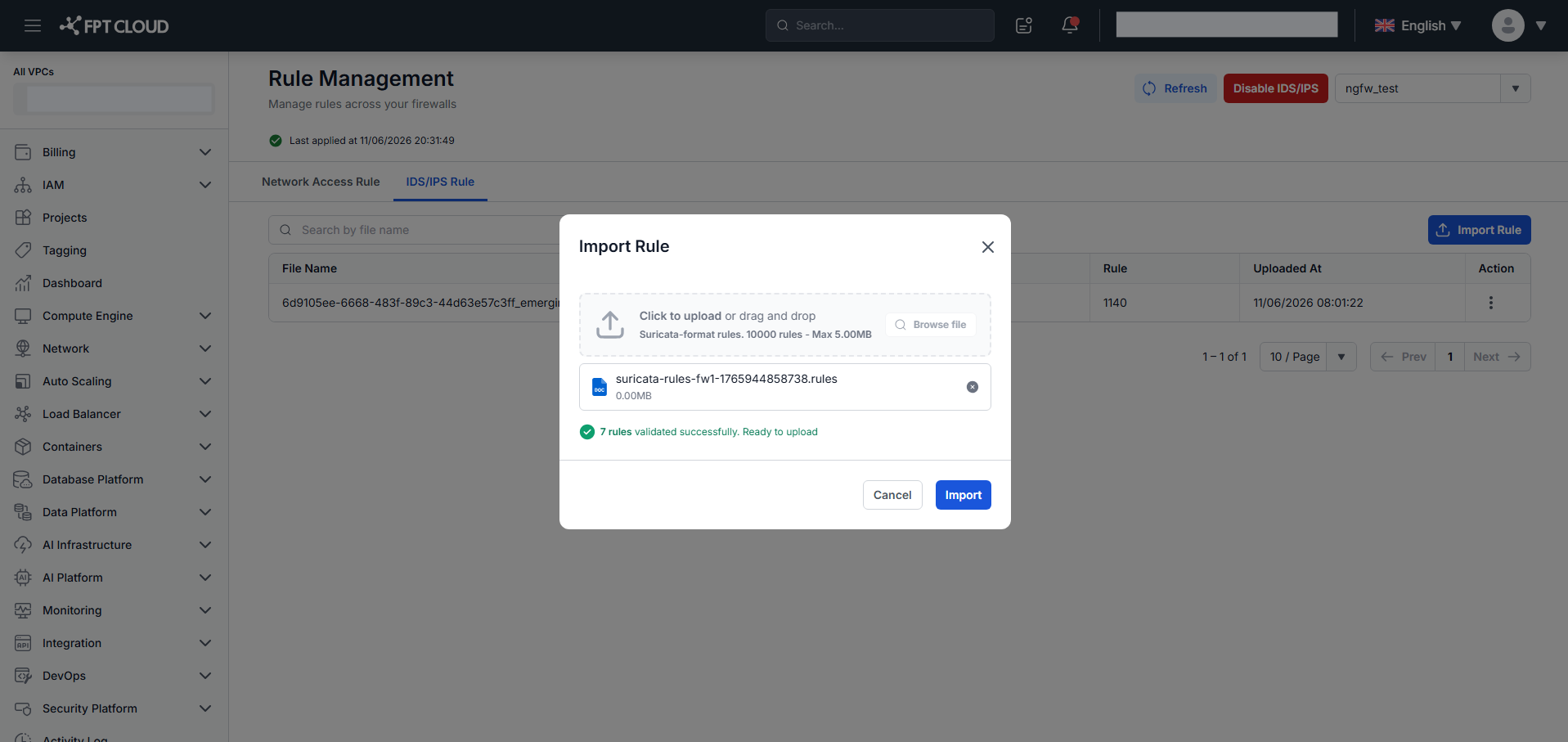Open the English language dropdown
The image size is (1568, 742).
[1417, 25]
